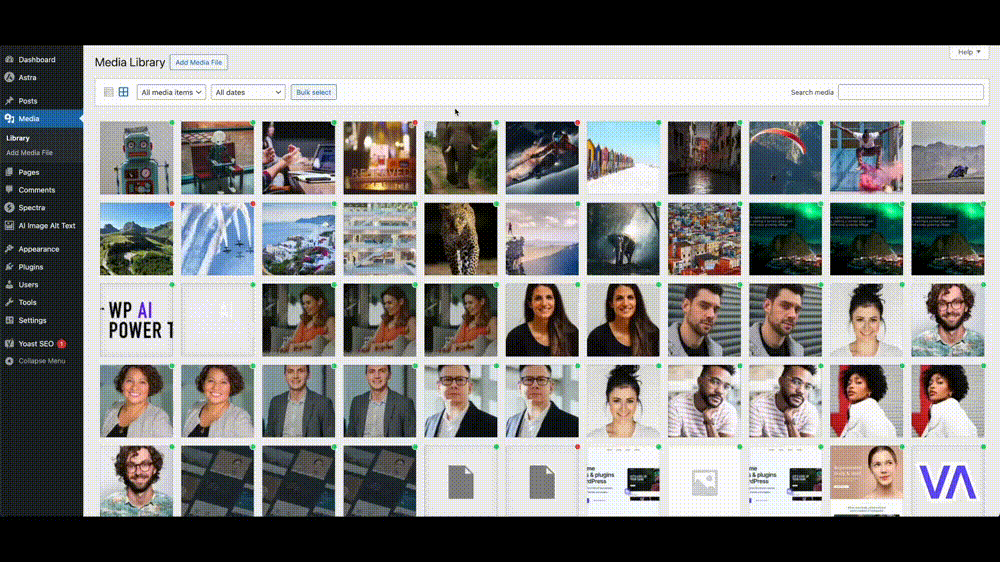The image size is (1000, 562).
Task: Collapse the admin sidebar menu
Action: tap(41, 360)
